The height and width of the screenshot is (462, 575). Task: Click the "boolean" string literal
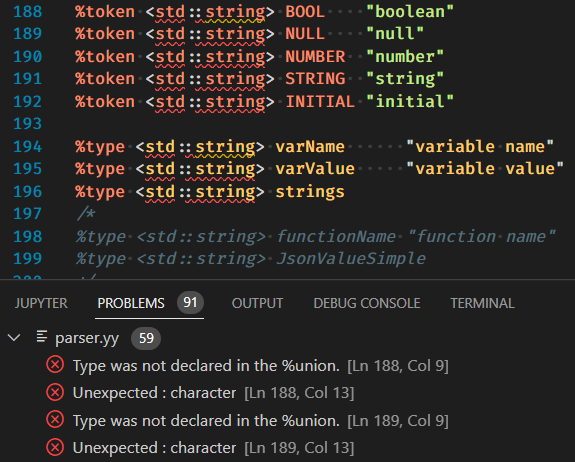pos(410,12)
